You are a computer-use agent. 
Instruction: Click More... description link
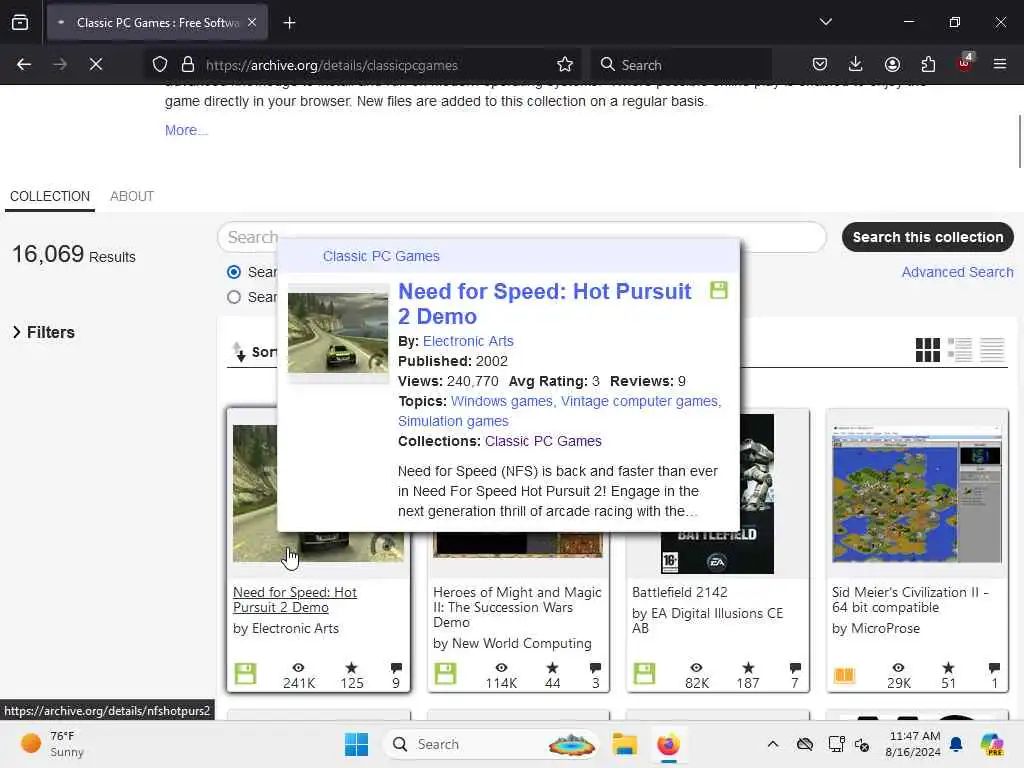coord(186,130)
